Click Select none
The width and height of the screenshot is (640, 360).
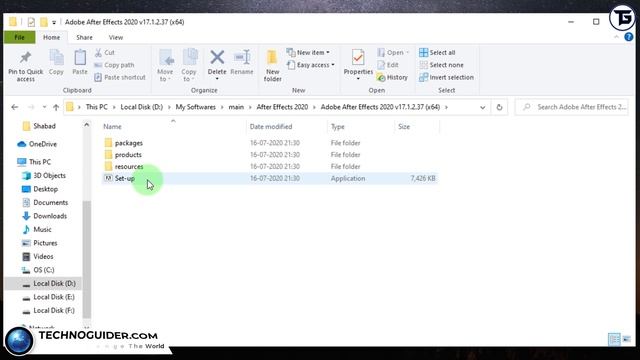tap(442, 65)
